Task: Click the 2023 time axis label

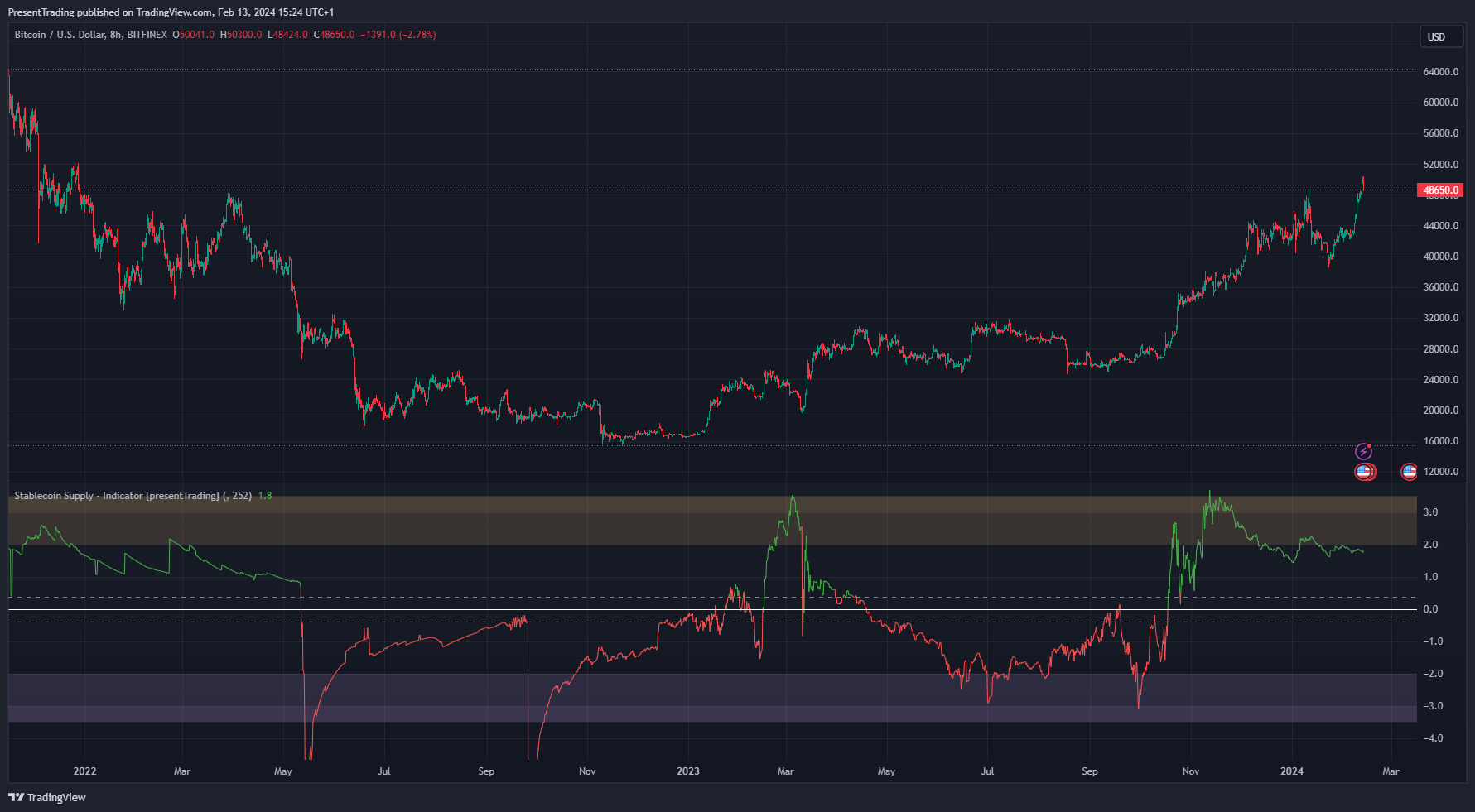Action: click(687, 771)
